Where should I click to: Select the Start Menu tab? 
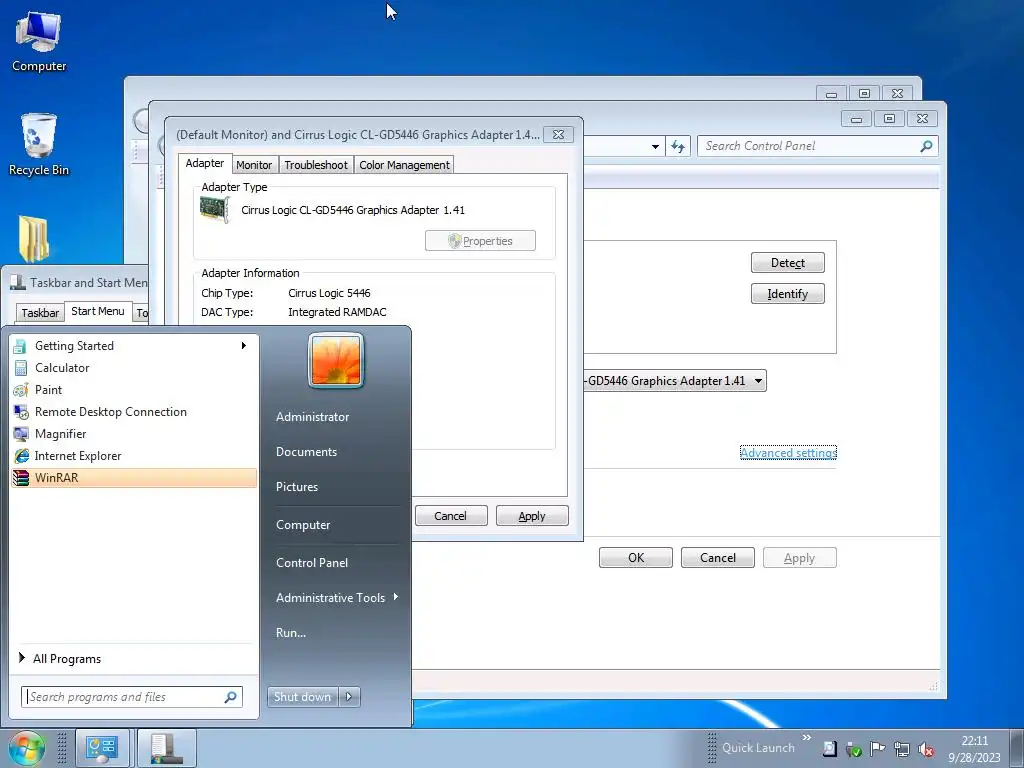click(98, 311)
